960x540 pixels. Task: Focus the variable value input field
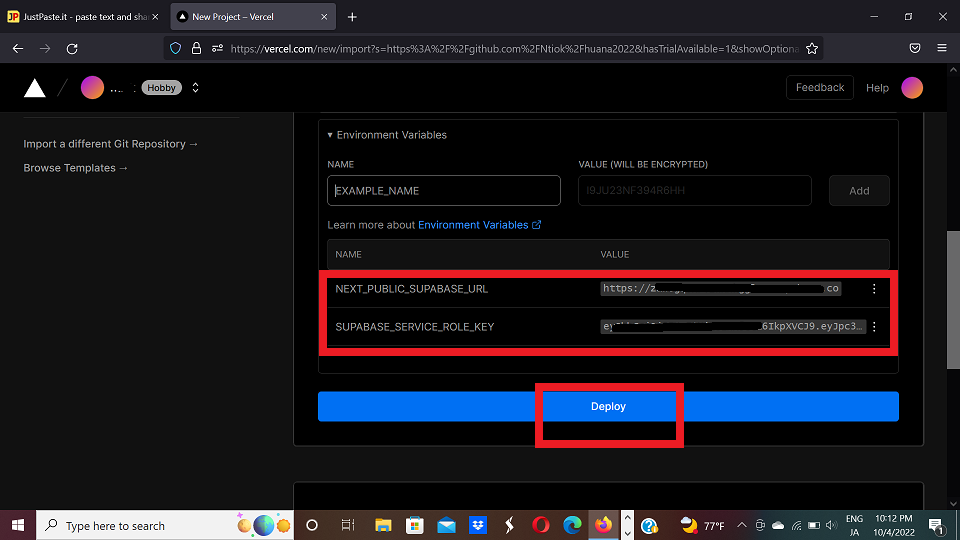coord(695,190)
